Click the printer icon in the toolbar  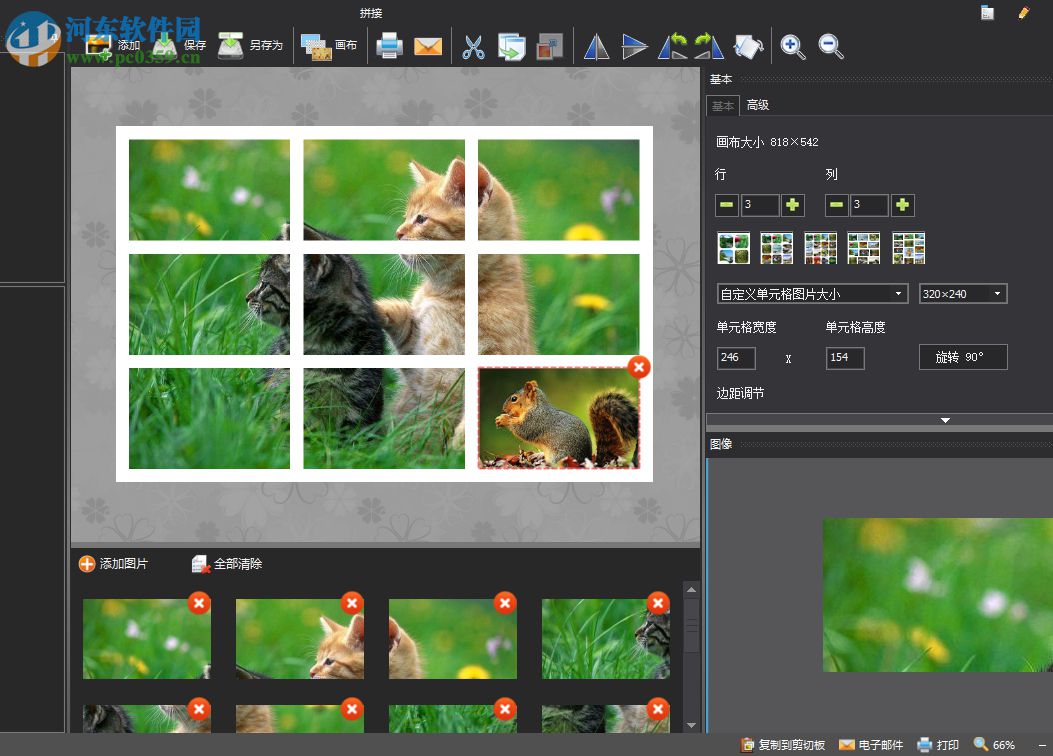tap(389, 46)
